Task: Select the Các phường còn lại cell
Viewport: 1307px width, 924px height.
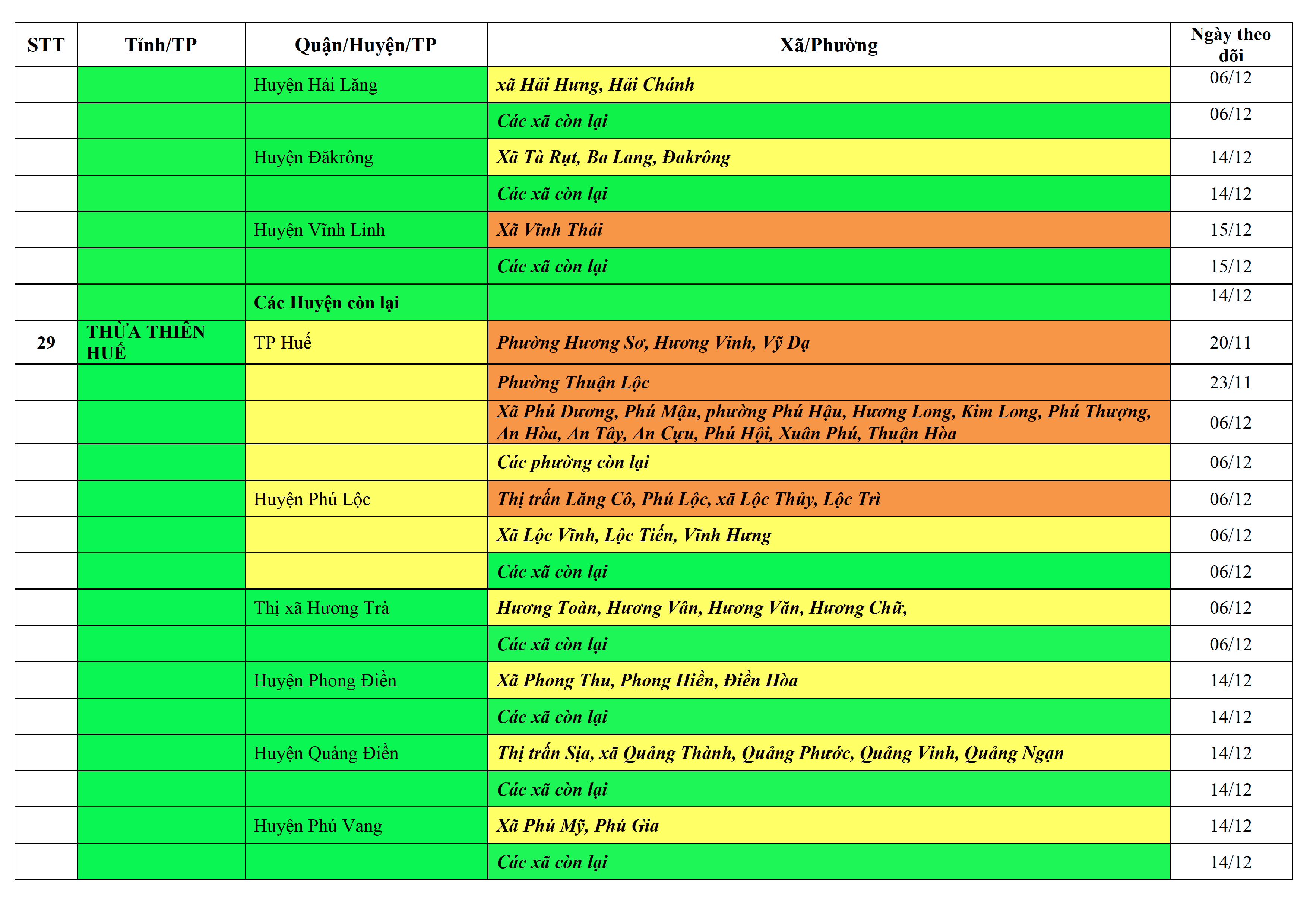Action: 573,462
